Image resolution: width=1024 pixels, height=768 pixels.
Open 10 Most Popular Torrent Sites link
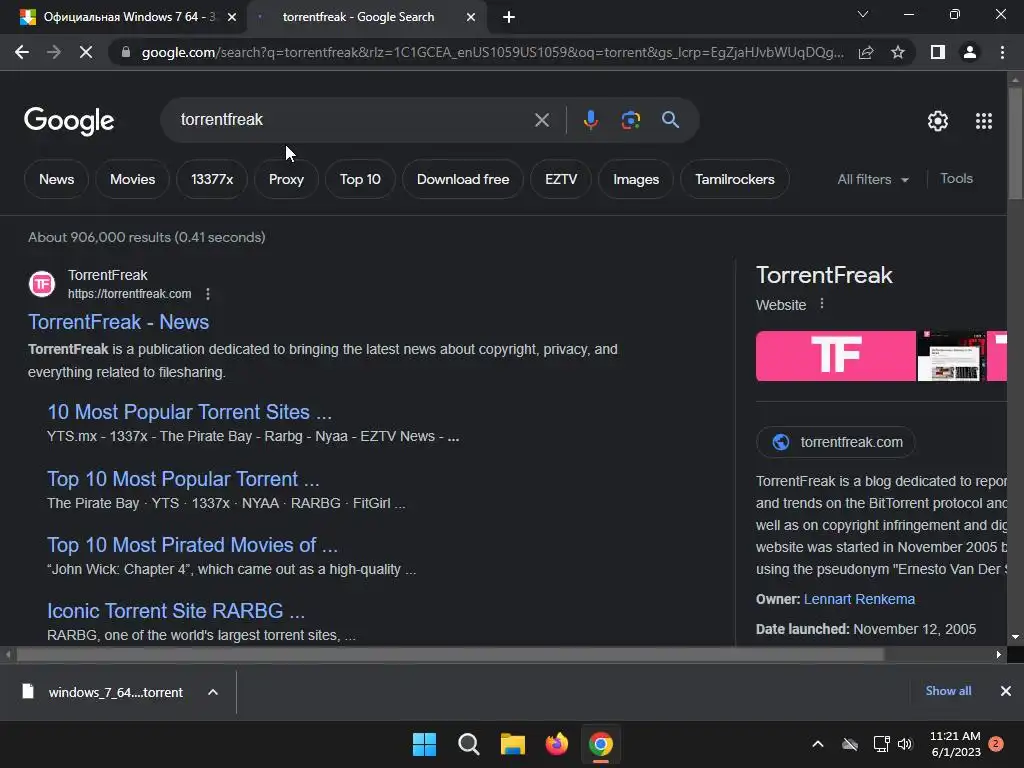pos(189,412)
